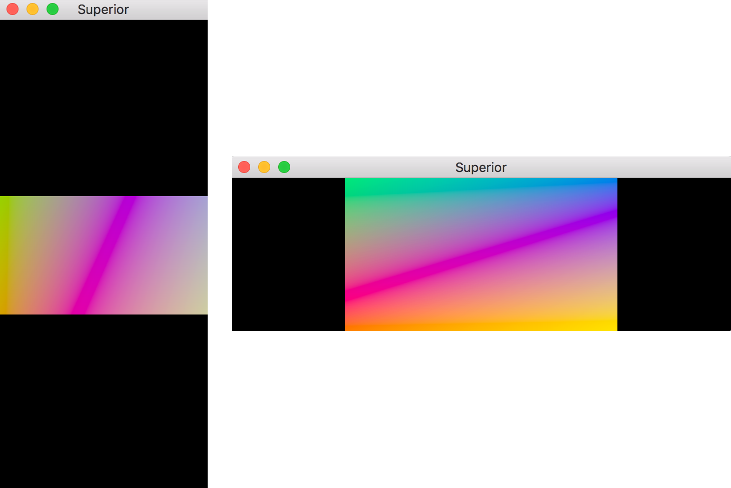Click the left window's Superior title text

coord(103,9)
